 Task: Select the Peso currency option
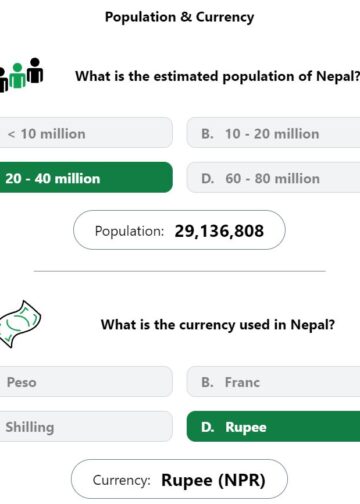pyautogui.click(x=86, y=382)
